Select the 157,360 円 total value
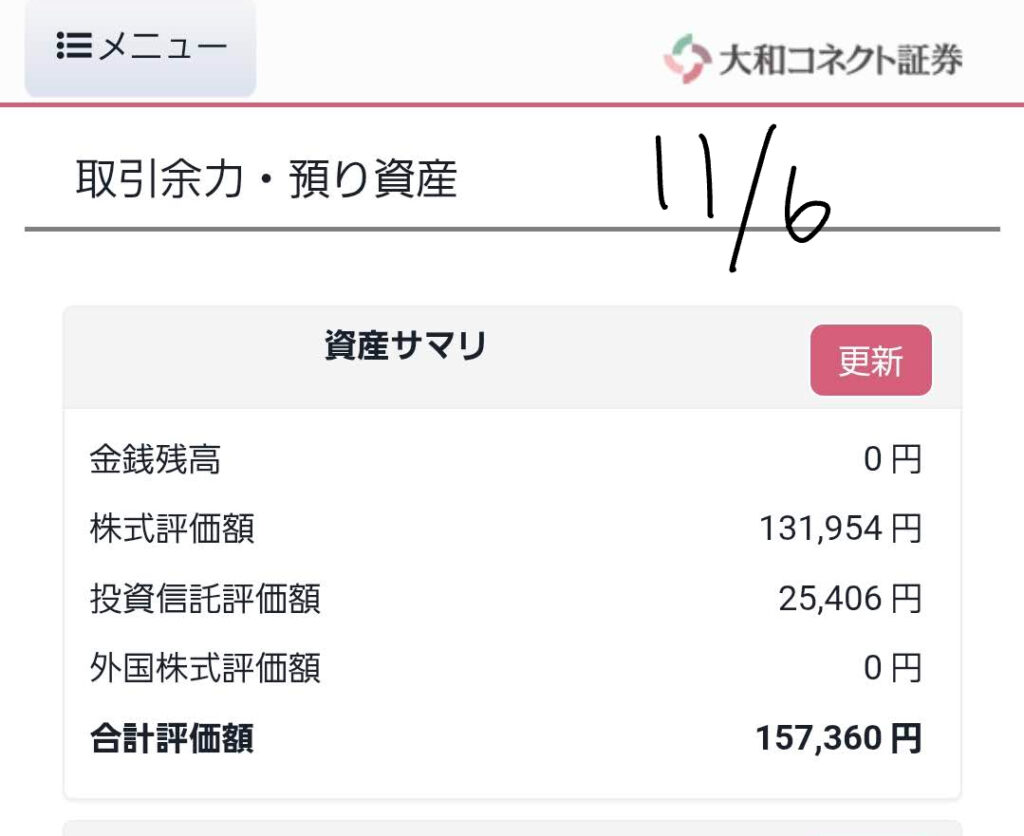 838,739
